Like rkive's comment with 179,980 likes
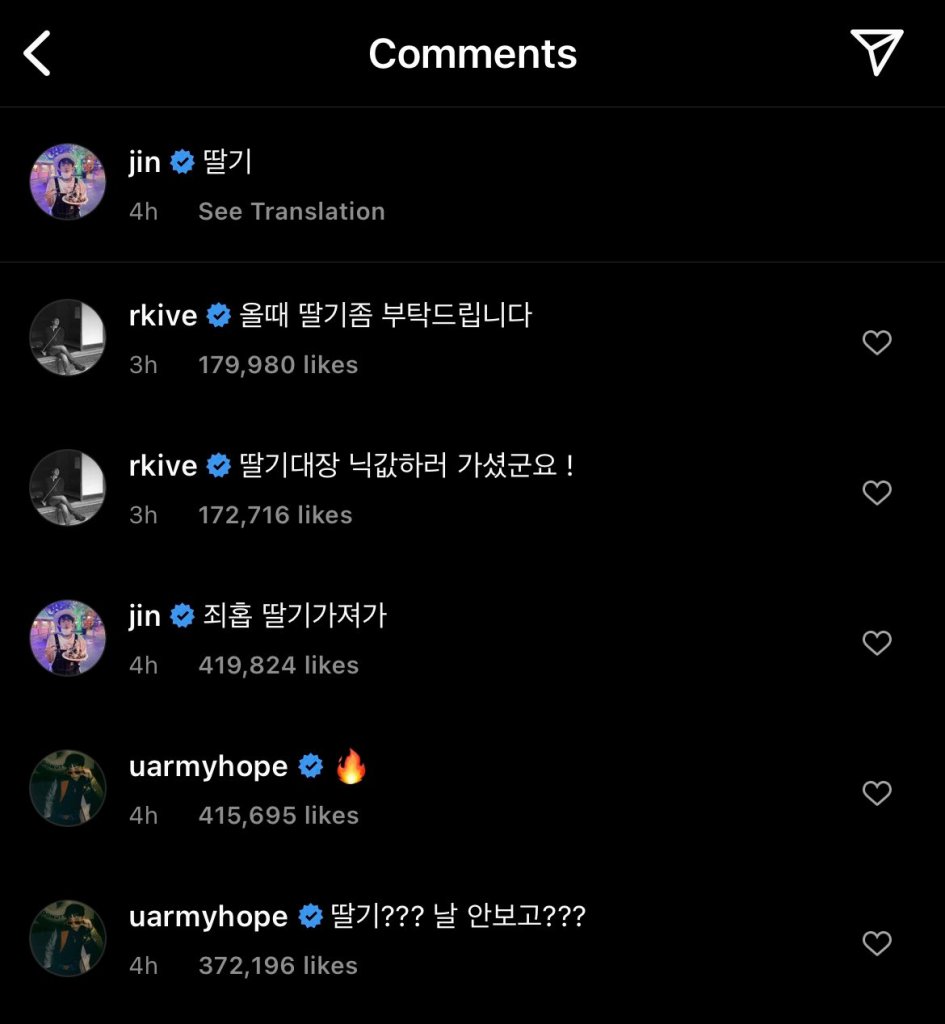 876,343
